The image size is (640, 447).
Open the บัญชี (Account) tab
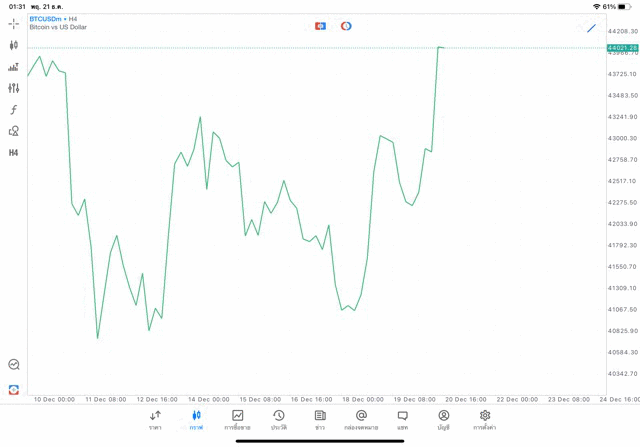443,419
